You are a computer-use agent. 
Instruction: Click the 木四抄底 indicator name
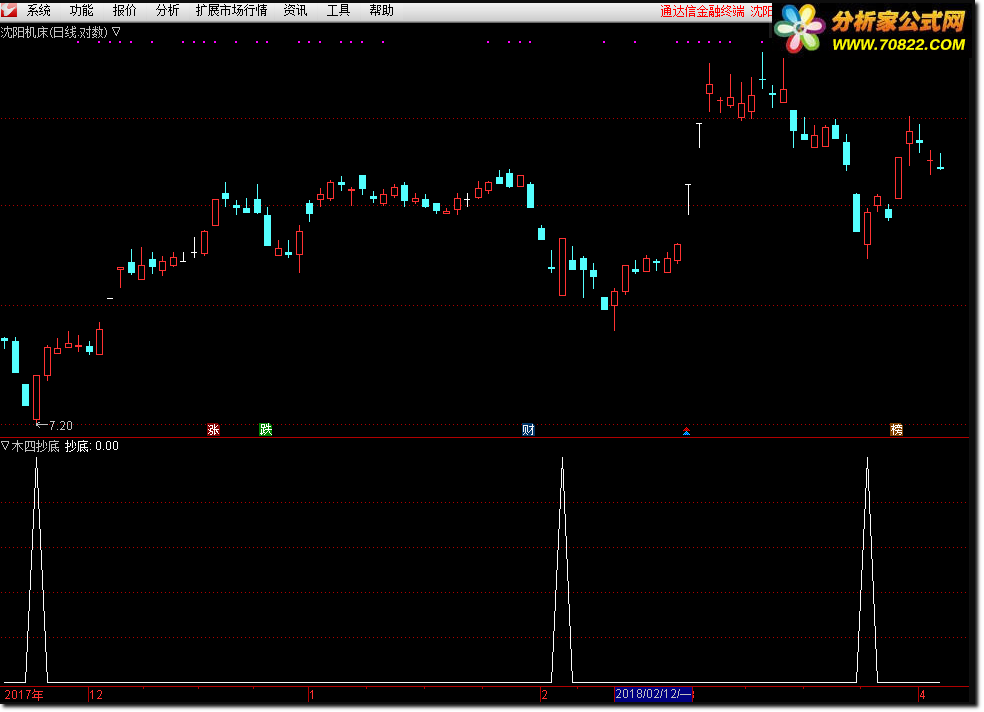(x=35, y=446)
